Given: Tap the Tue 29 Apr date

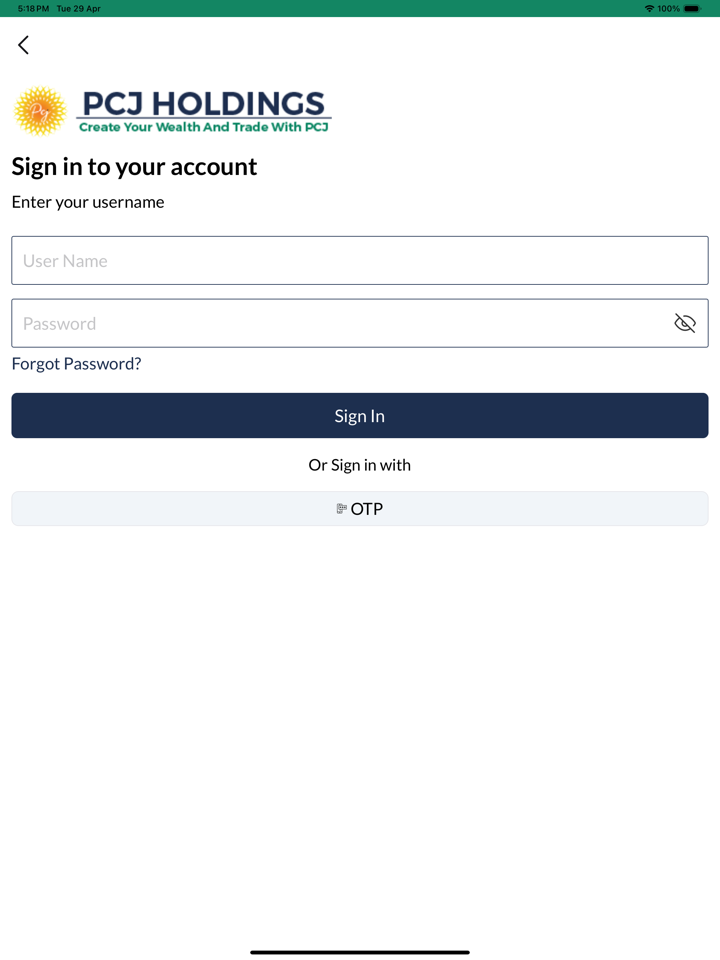Looking at the screenshot, I should pyautogui.click(x=79, y=8).
